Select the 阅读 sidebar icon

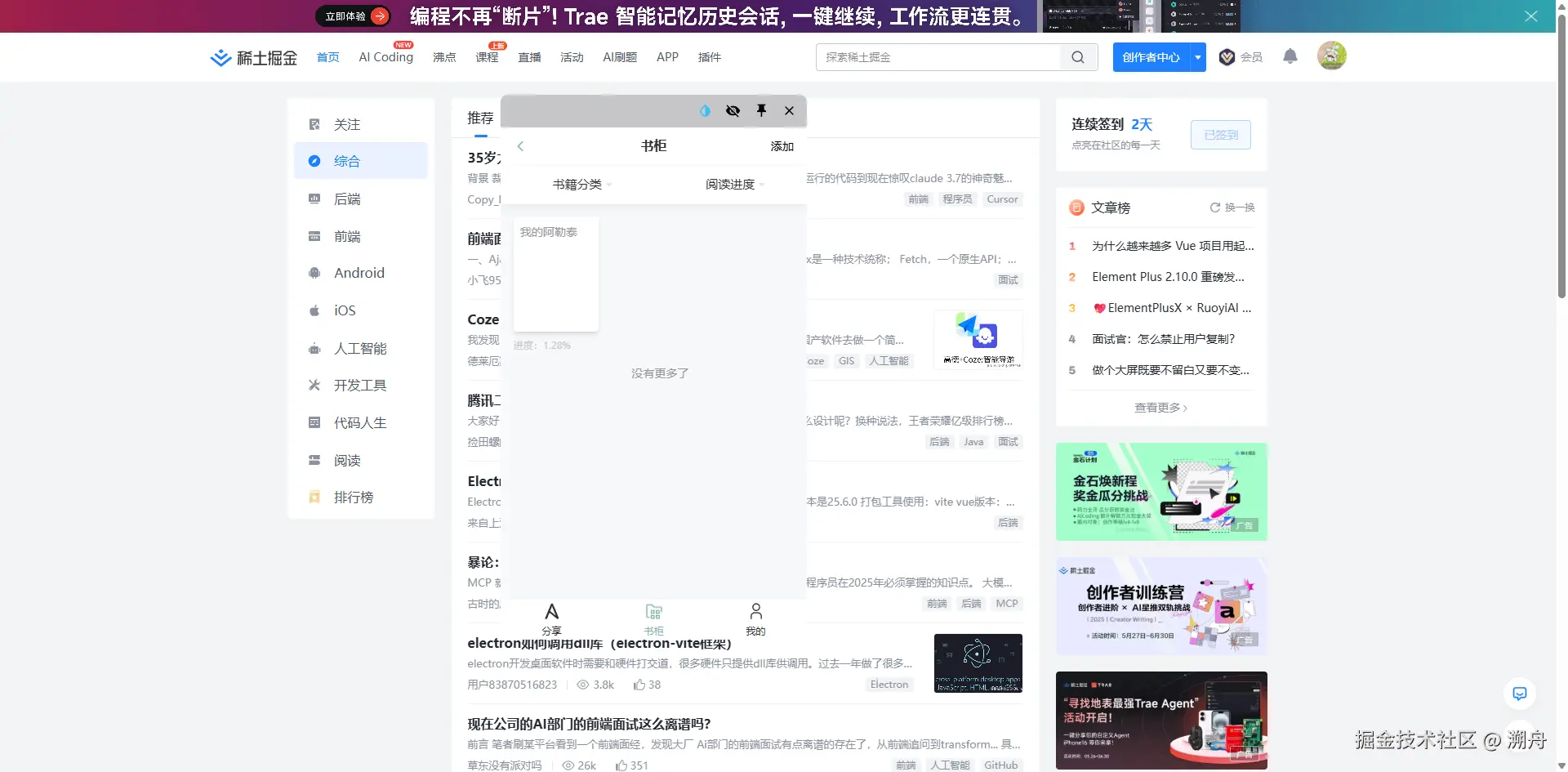point(314,460)
